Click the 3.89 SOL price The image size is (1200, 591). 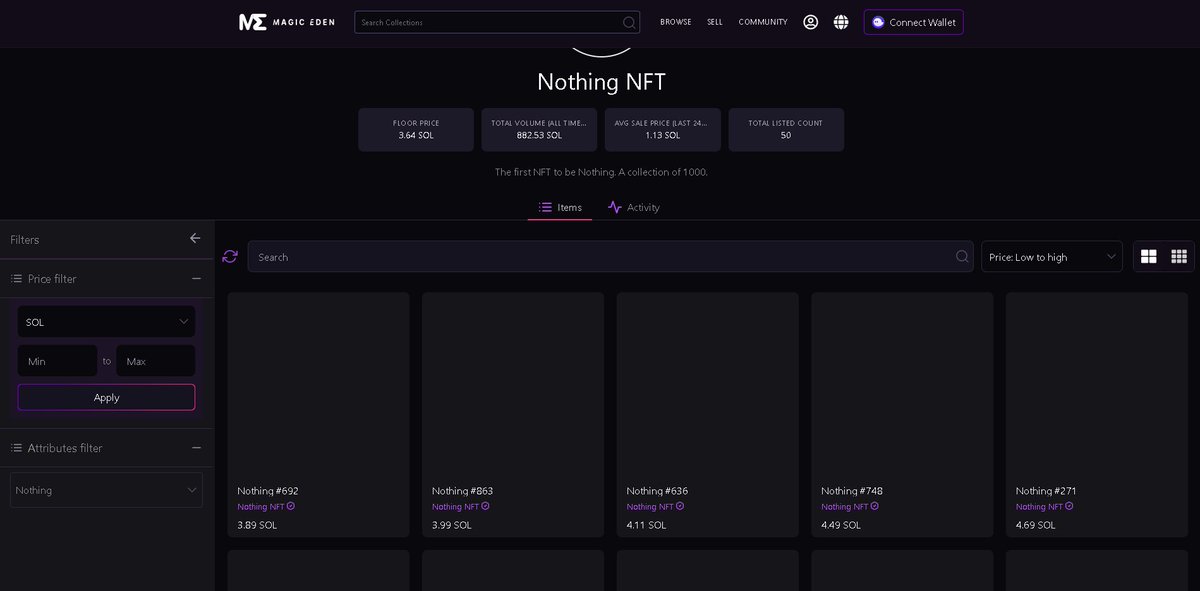pos(257,525)
